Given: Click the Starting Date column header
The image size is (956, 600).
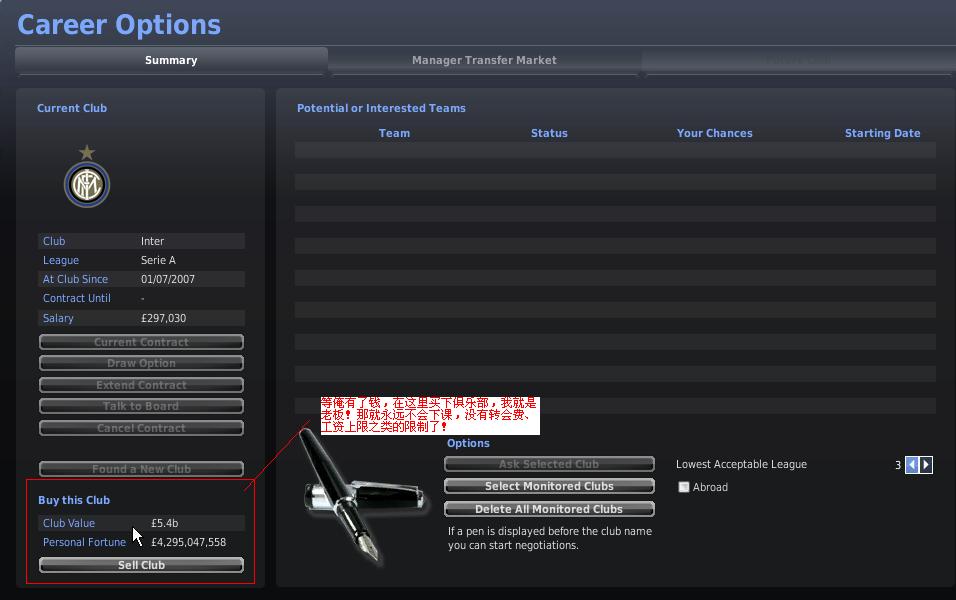Looking at the screenshot, I should 882,133.
